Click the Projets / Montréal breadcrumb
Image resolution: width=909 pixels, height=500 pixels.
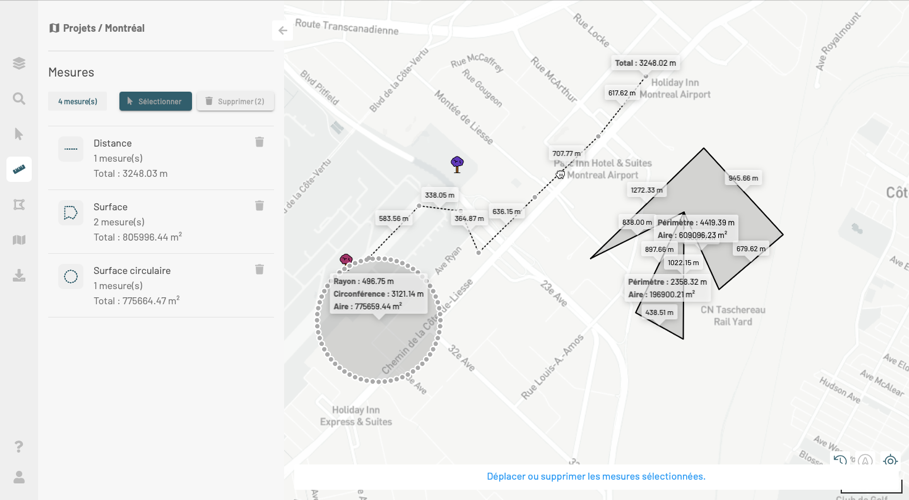[x=97, y=28]
